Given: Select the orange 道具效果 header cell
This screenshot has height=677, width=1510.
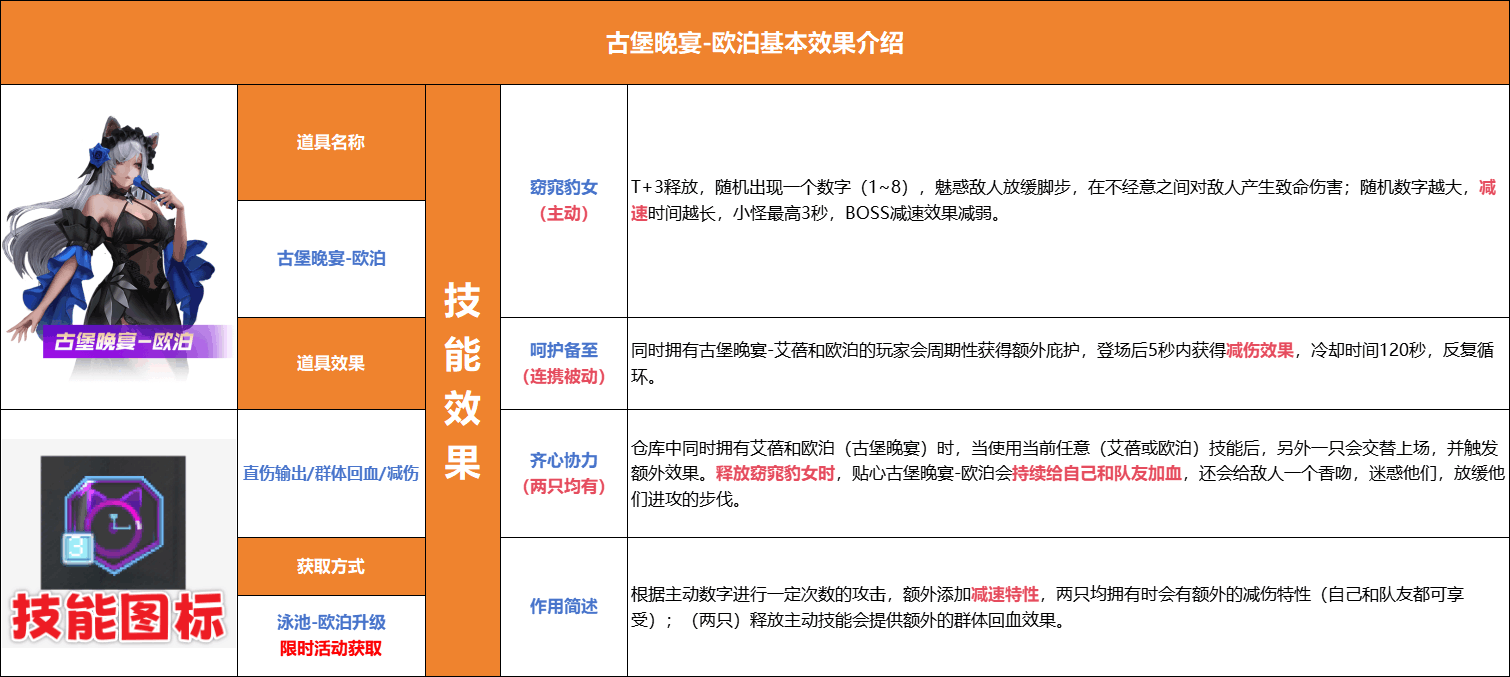Looking at the screenshot, I should click(331, 363).
